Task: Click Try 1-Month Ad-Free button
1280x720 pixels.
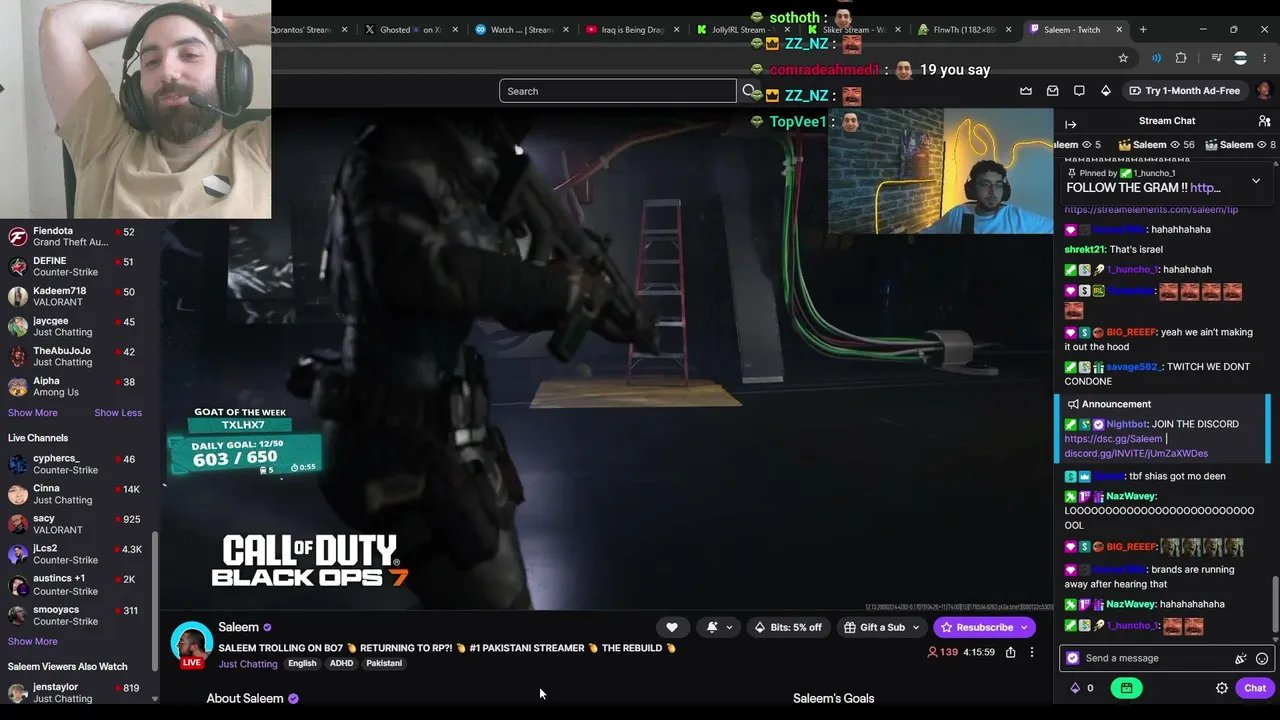Action: pos(1184,91)
